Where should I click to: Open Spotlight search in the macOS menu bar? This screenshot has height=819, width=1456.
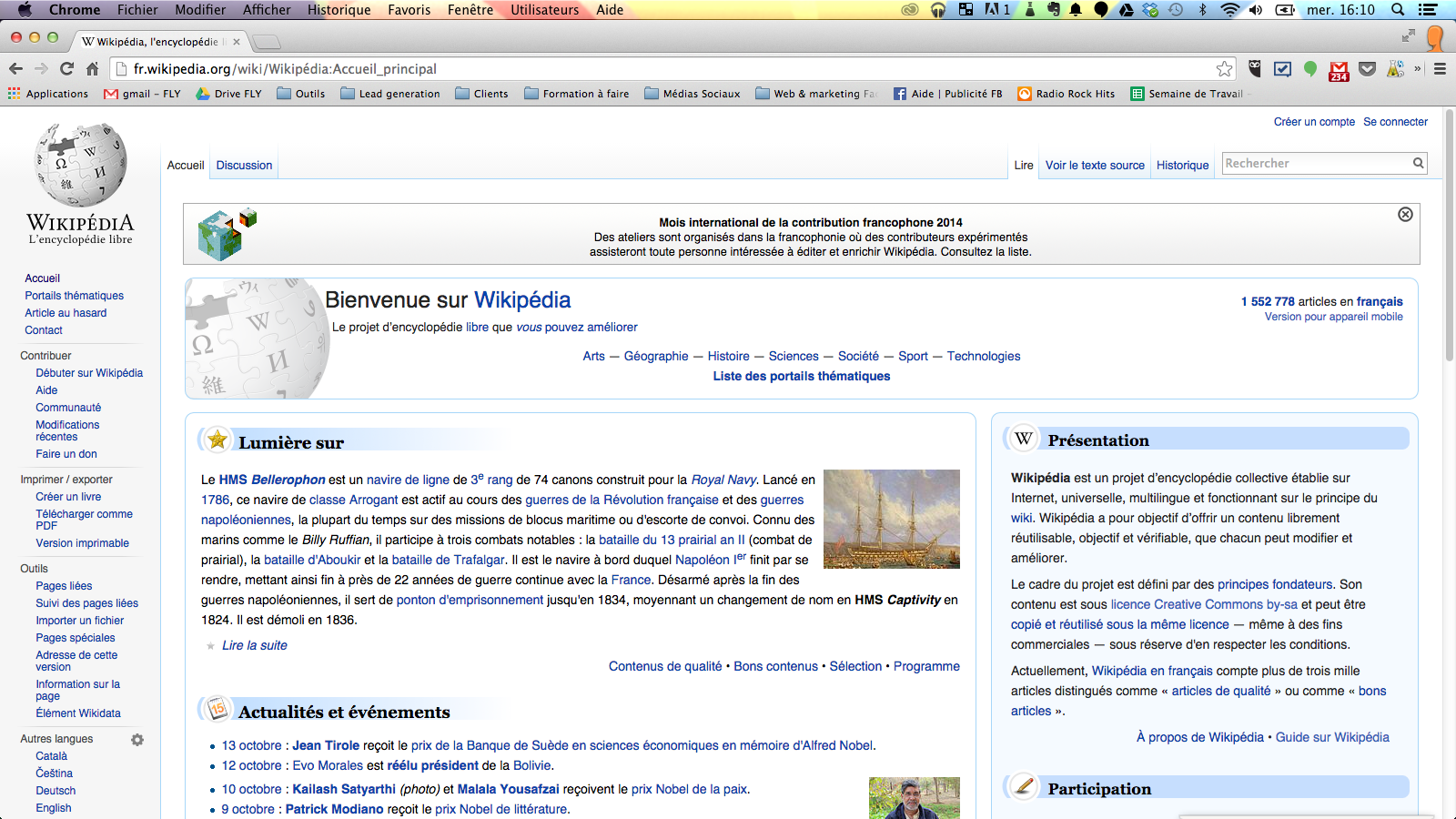[x=1398, y=10]
